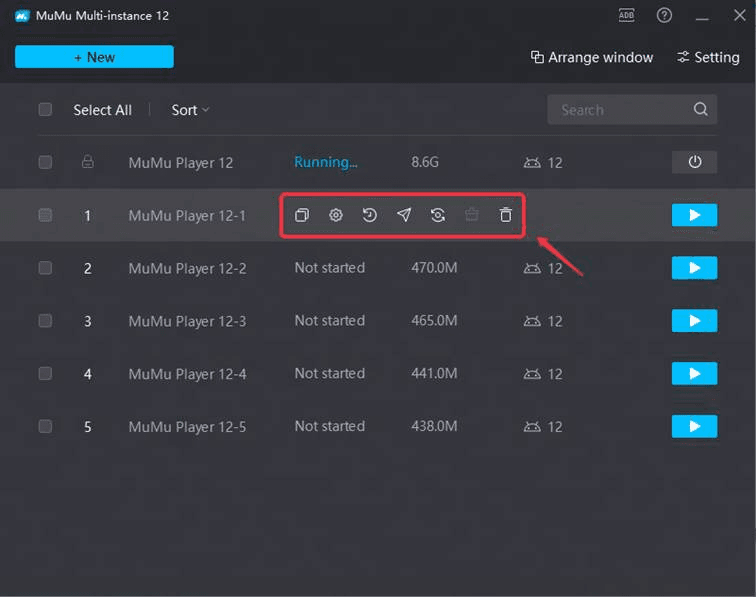Viewport: 756px width, 597px height.
Task: Check the box for MuMu Player 12-2
Action: [x=45, y=268]
